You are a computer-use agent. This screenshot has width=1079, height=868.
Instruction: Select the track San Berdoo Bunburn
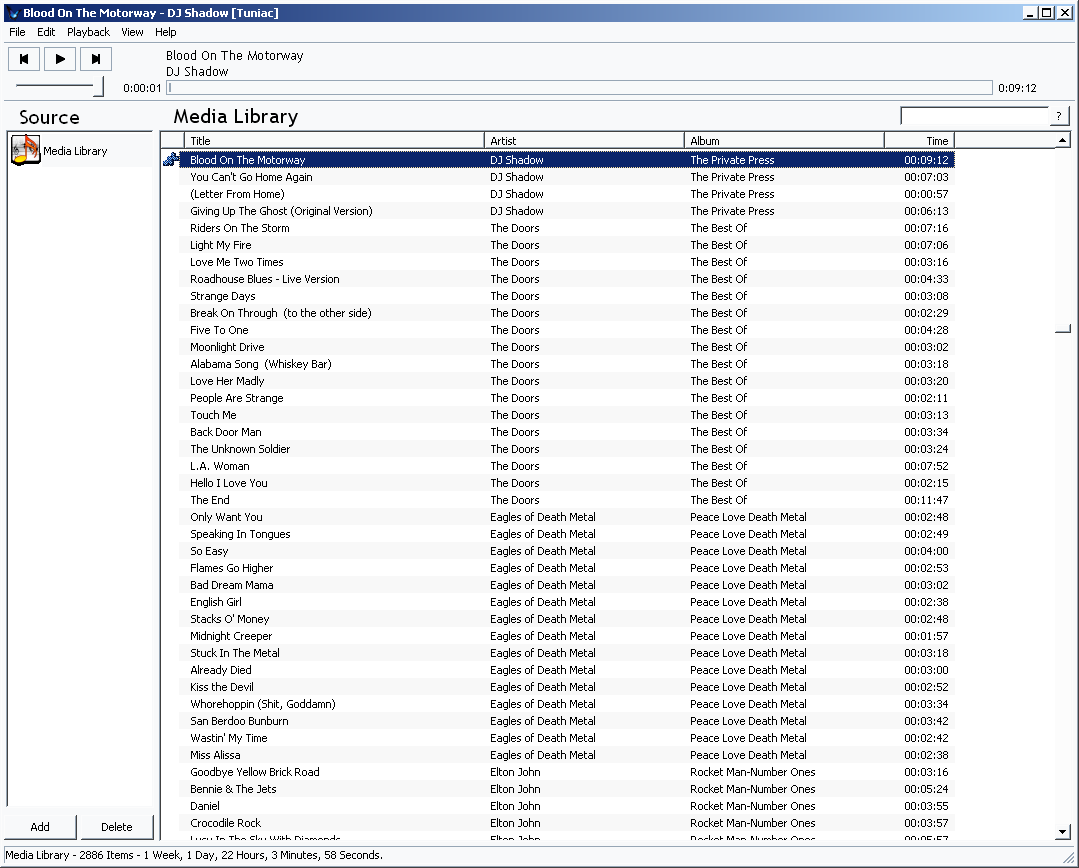[x=568, y=721]
